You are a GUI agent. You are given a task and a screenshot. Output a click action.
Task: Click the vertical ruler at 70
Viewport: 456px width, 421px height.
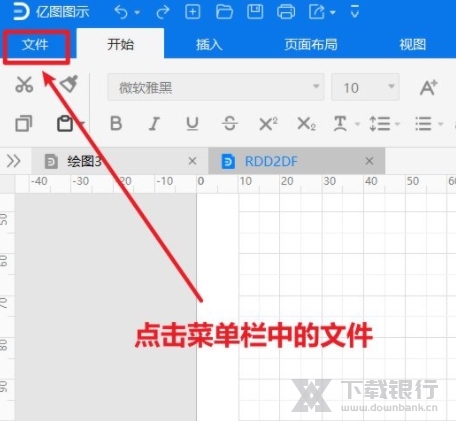coord(3,302)
